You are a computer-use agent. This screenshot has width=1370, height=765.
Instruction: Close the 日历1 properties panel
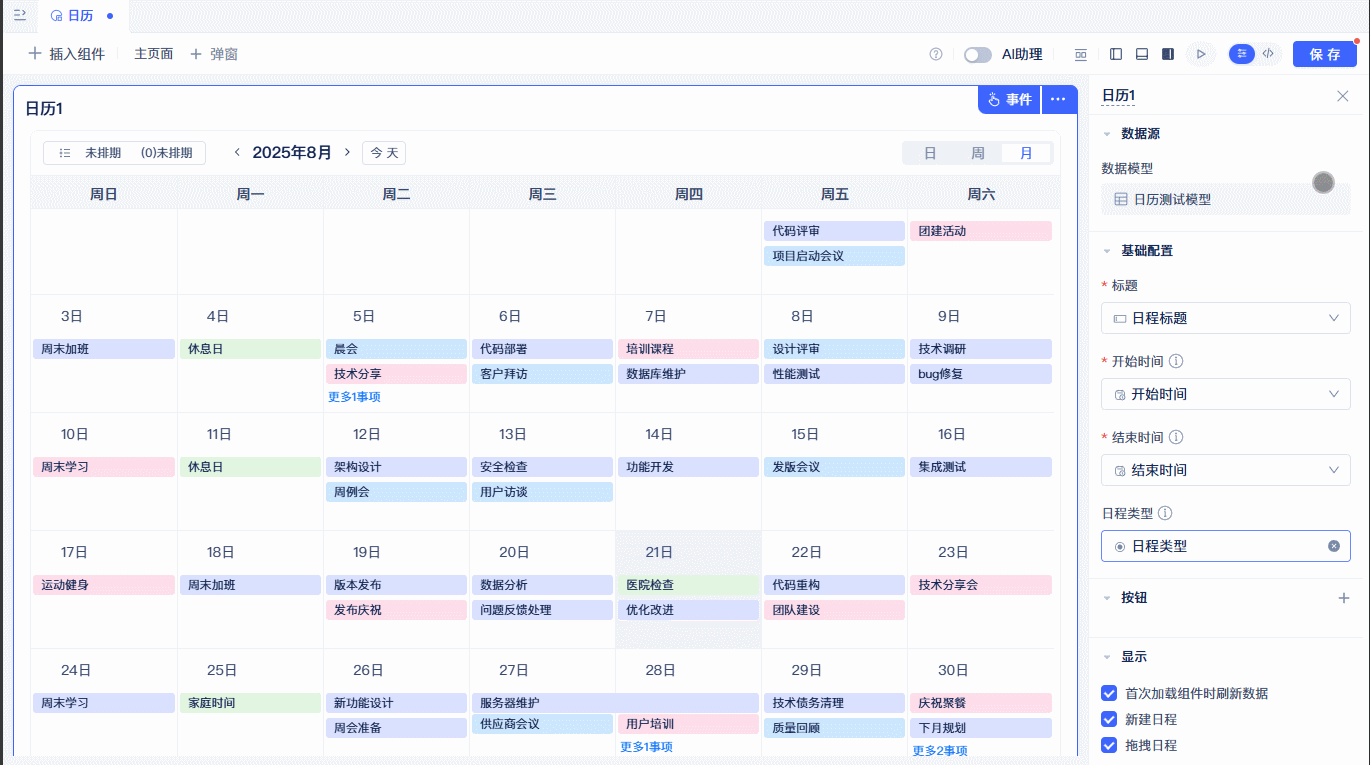[x=1343, y=96]
